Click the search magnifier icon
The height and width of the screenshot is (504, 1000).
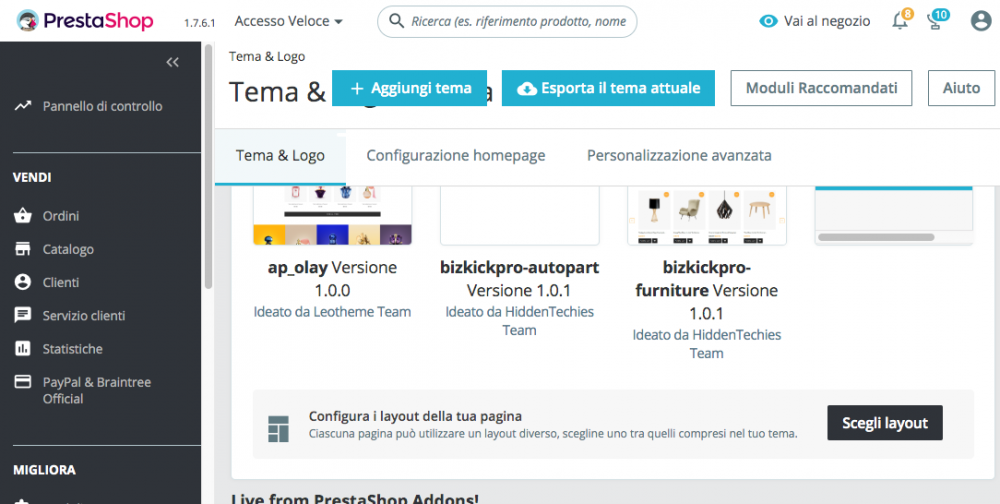[396, 22]
